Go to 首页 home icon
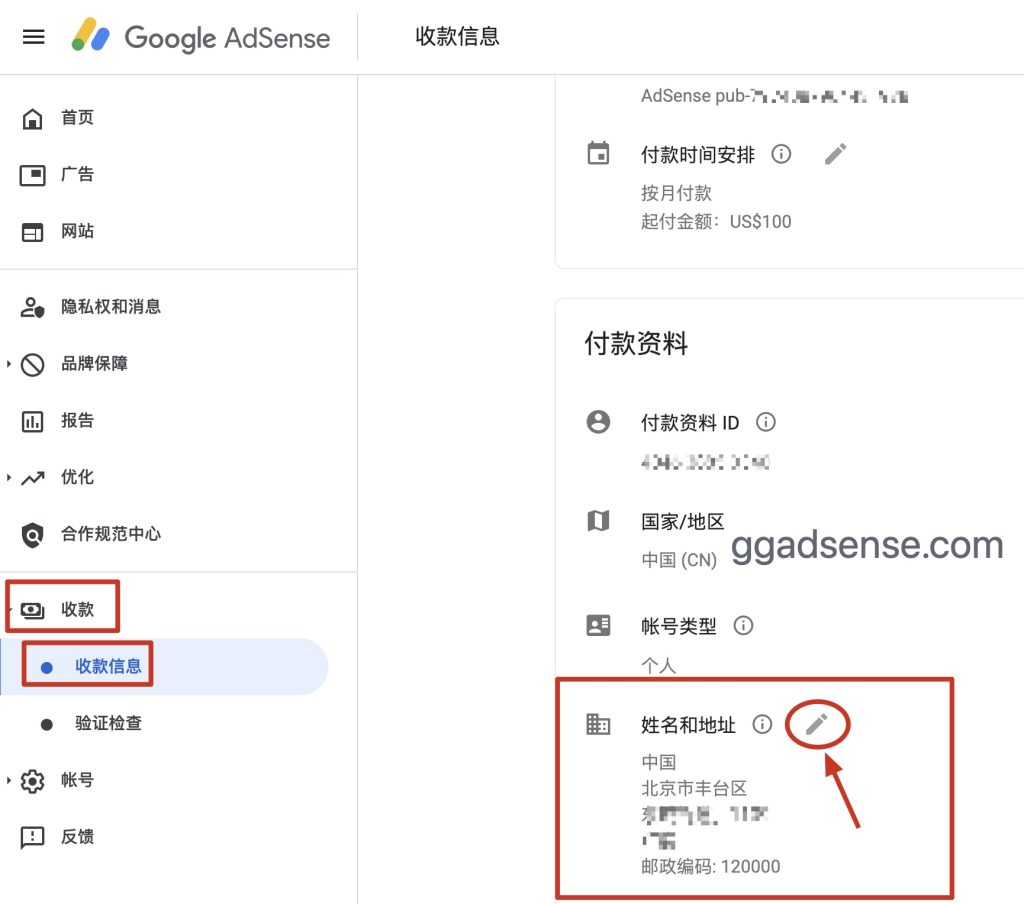Screen dimensions: 1024x904 (32, 118)
